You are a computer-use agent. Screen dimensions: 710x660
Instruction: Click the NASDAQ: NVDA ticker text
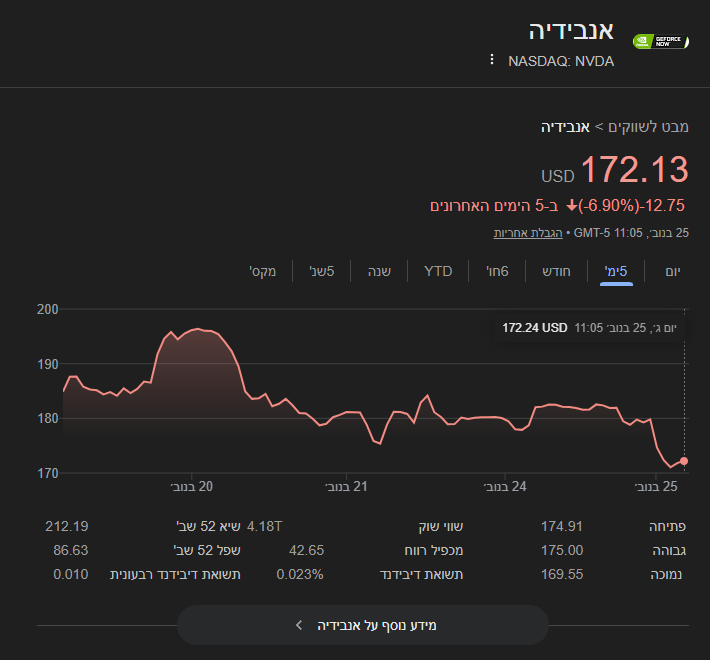tap(561, 61)
